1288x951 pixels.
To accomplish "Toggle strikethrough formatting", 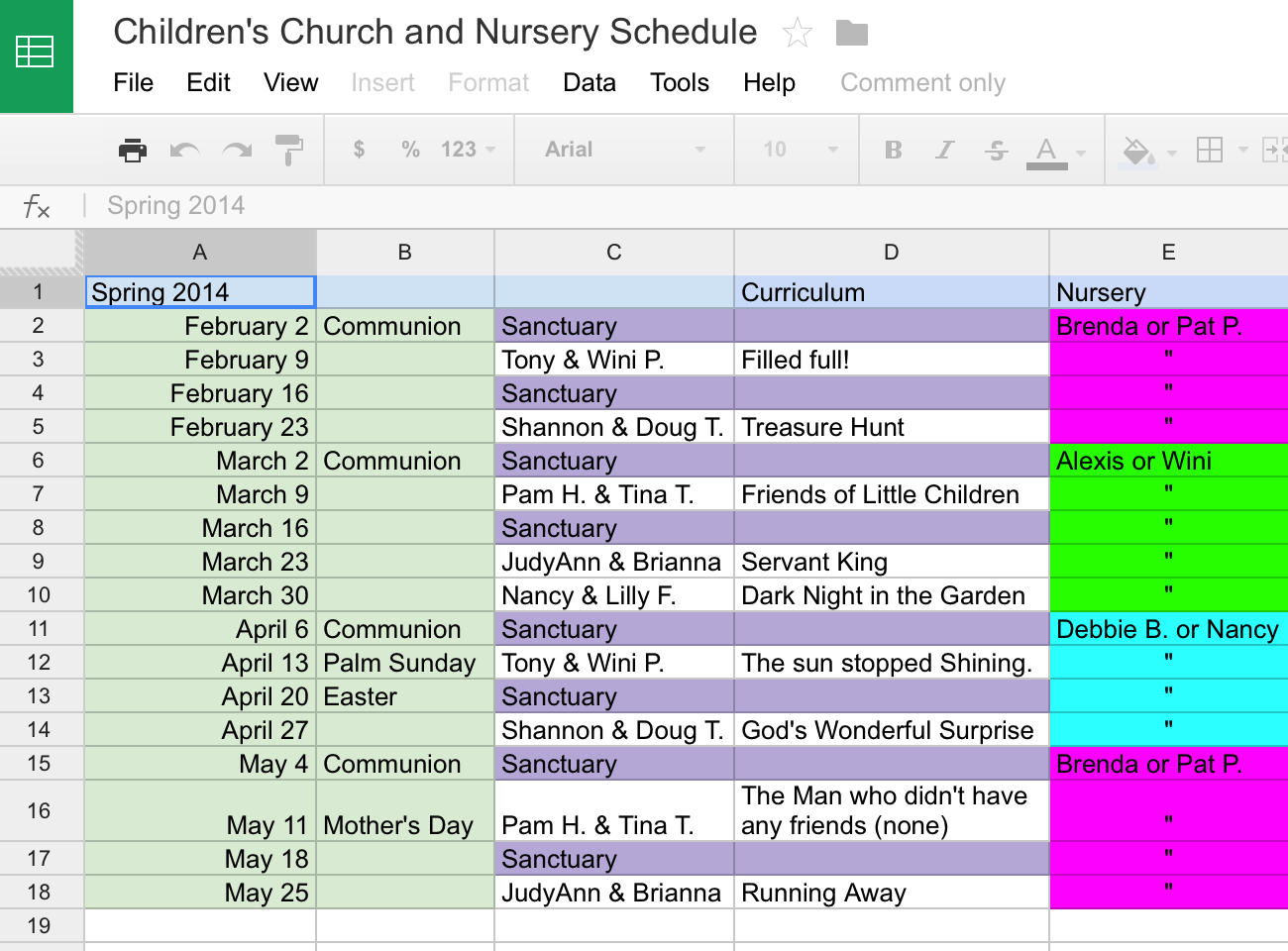I will coord(997,150).
